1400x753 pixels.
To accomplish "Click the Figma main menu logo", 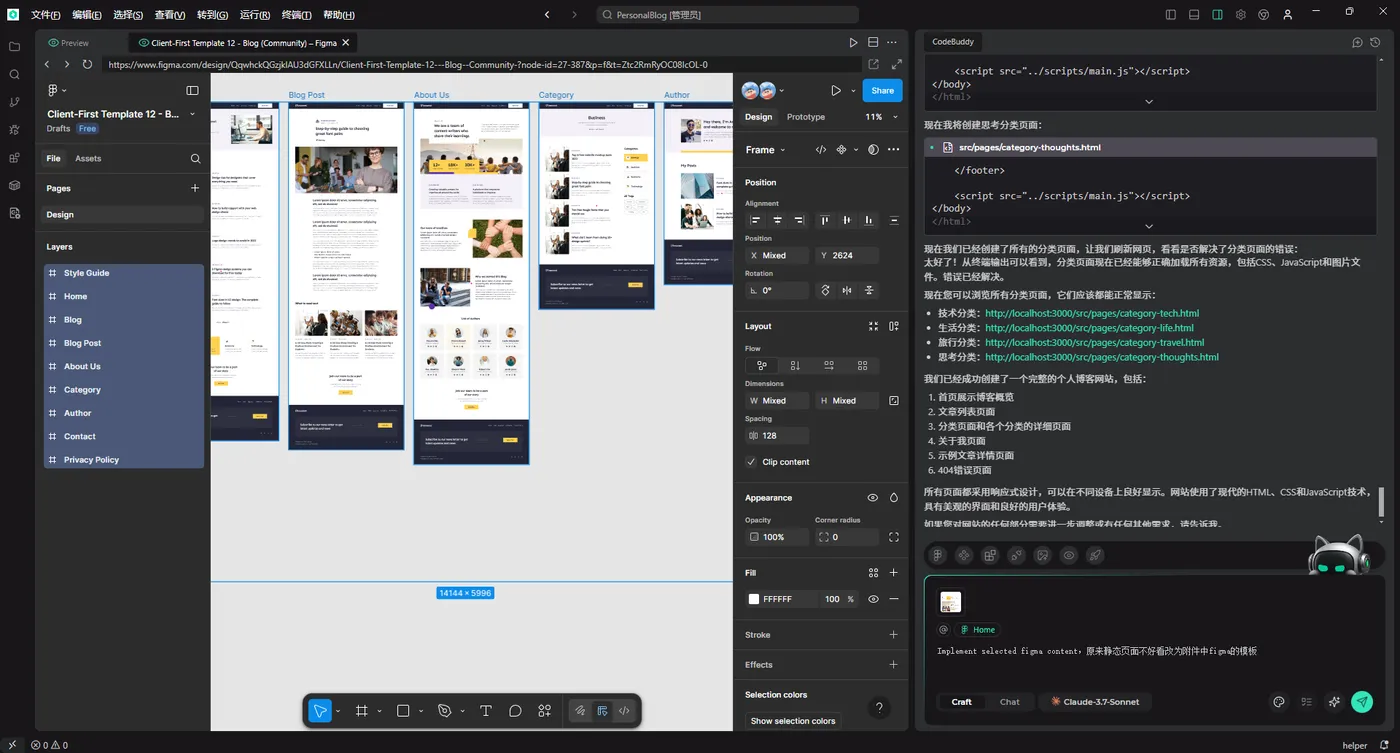I will tap(54, 90).
